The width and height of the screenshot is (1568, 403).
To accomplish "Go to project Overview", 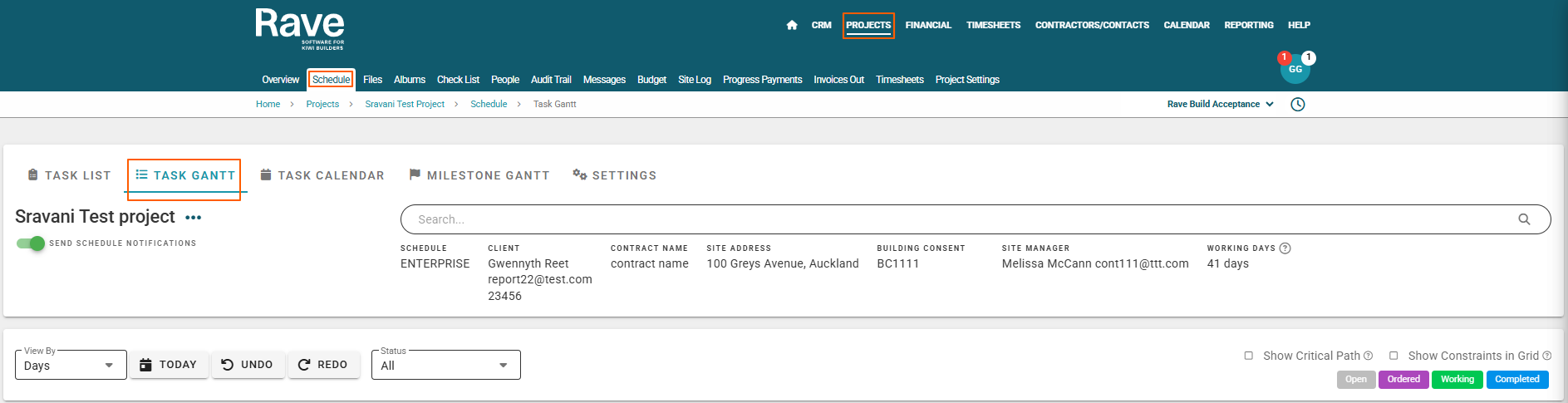I will point(280,80).
